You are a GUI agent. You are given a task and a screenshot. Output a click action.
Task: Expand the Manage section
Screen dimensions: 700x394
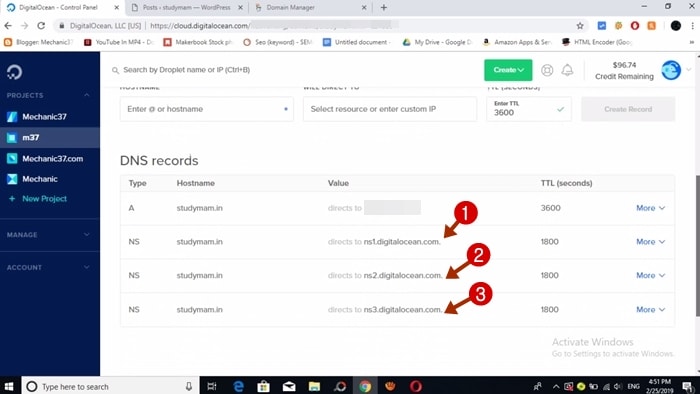[87, 234]
